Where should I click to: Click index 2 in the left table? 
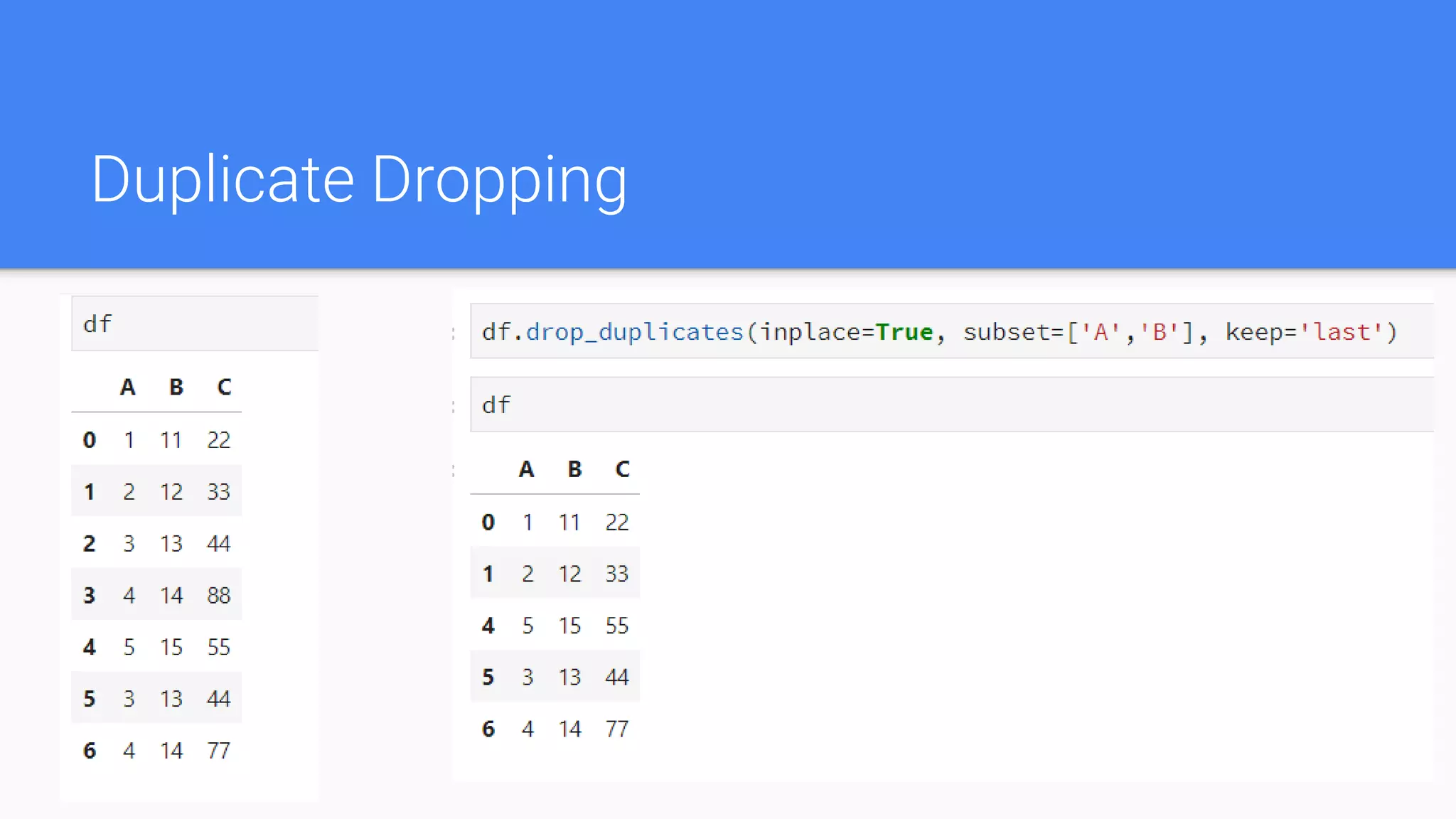[89, 544]
